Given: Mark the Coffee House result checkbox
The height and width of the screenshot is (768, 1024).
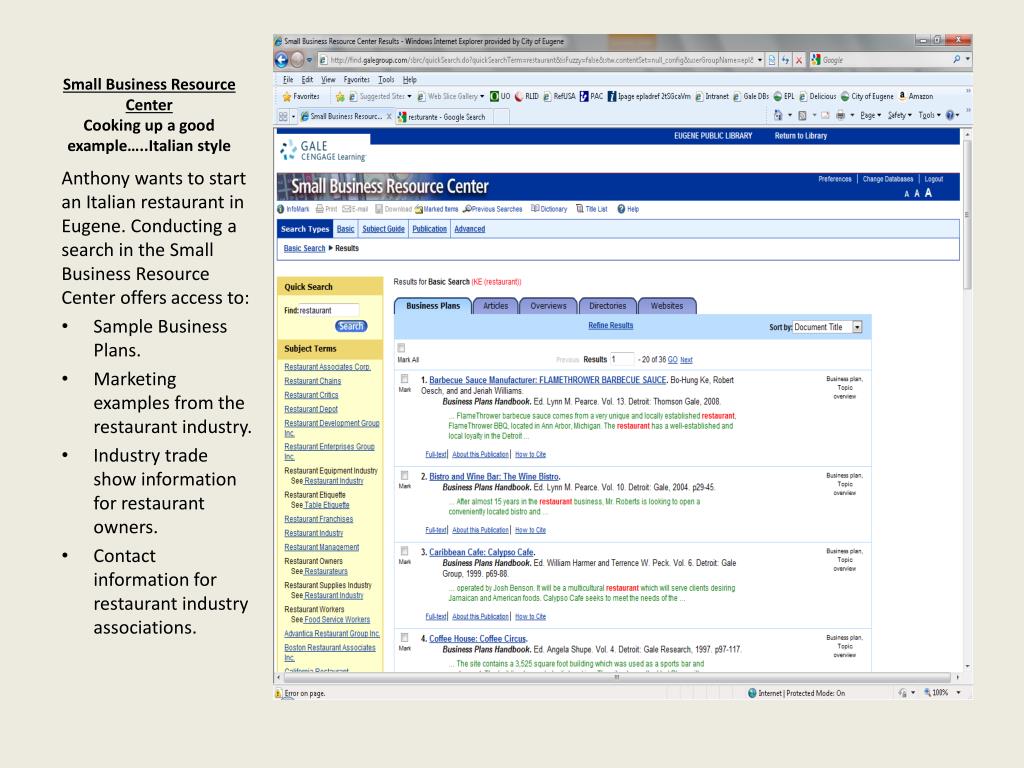Looking at the screenshot, I should [x=405, y=637].
